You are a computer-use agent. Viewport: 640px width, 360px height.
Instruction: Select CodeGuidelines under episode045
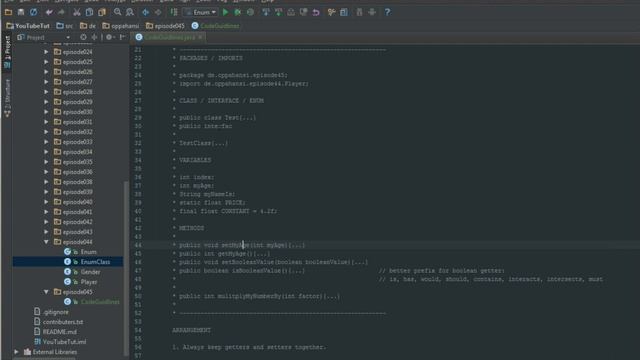click(92, 302)
